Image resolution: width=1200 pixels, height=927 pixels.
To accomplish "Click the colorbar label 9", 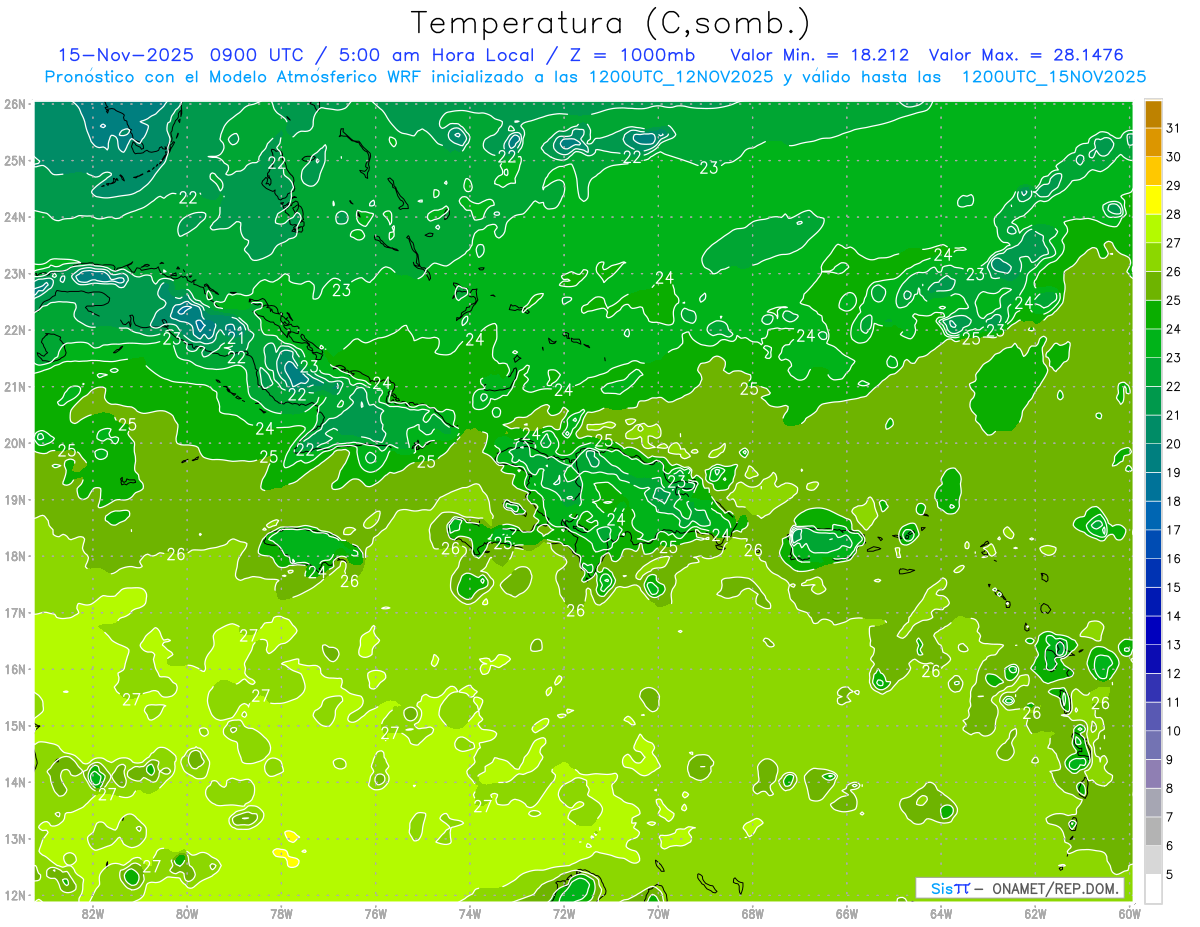I will [x=1170, y=760].
